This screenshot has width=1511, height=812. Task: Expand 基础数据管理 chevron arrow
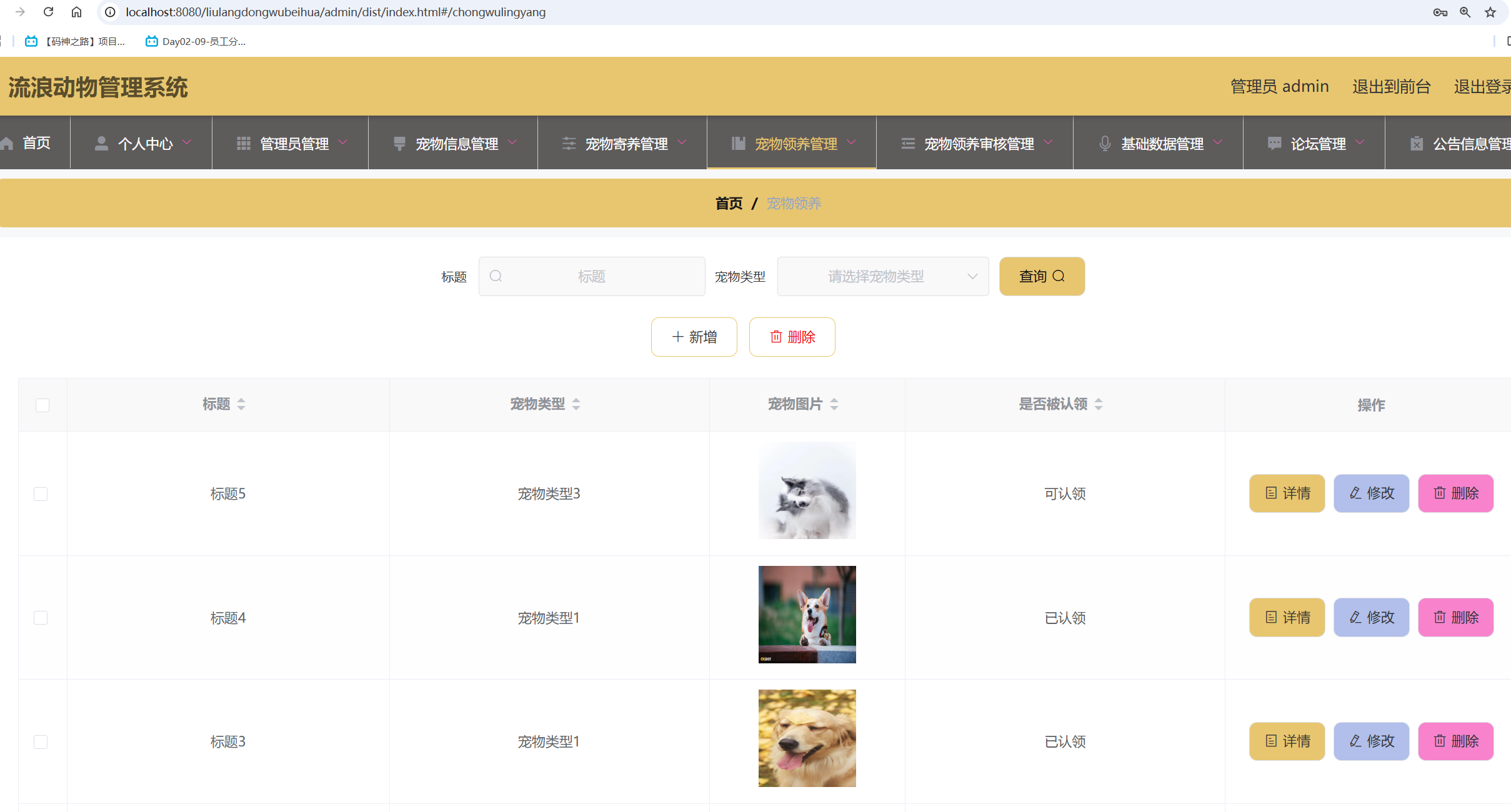(x=1217, y=142)
